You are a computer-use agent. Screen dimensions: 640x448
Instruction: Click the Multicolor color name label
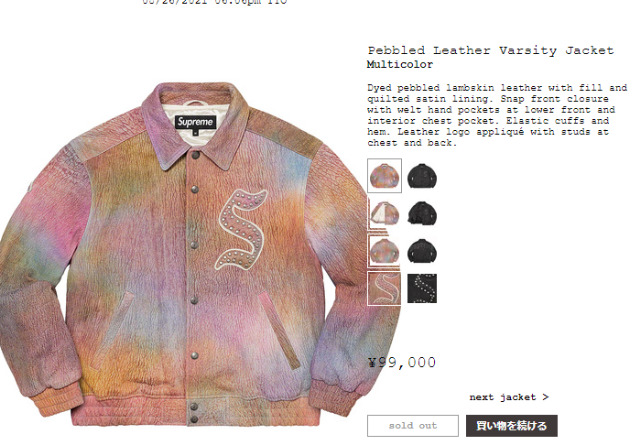[x=400, y=64]
